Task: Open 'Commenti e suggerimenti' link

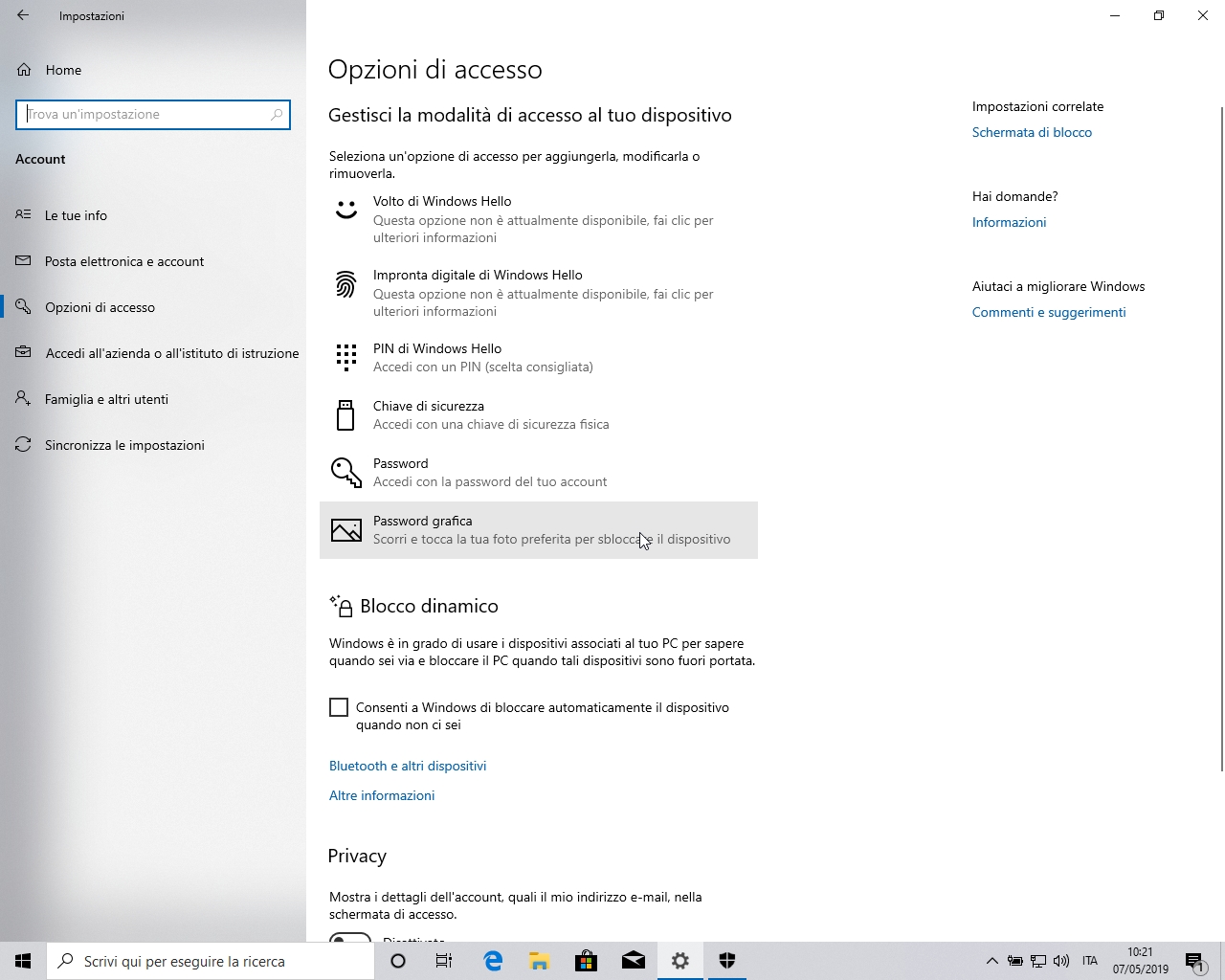Action: coord(1049,312)
